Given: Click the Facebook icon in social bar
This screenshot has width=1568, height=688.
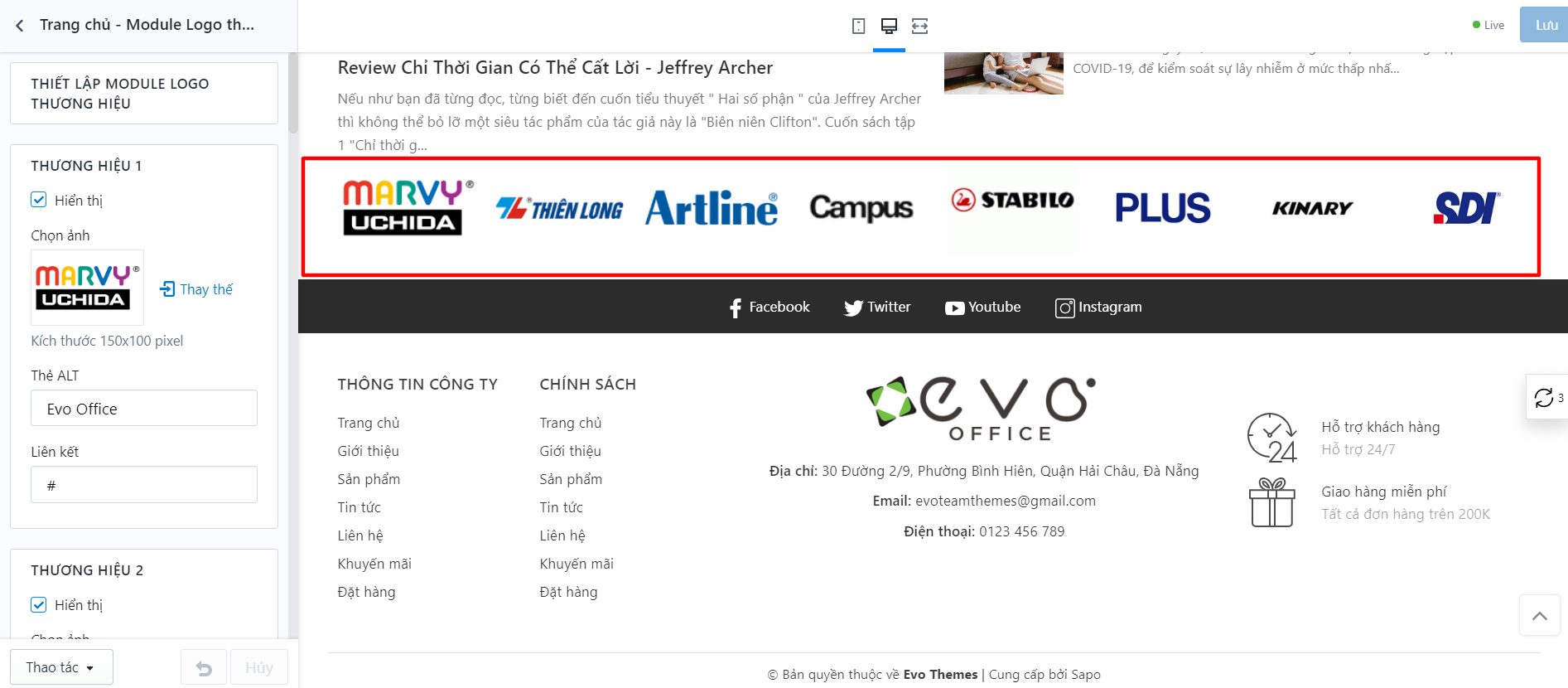Looking at the screenshot, I should point(736,308).
